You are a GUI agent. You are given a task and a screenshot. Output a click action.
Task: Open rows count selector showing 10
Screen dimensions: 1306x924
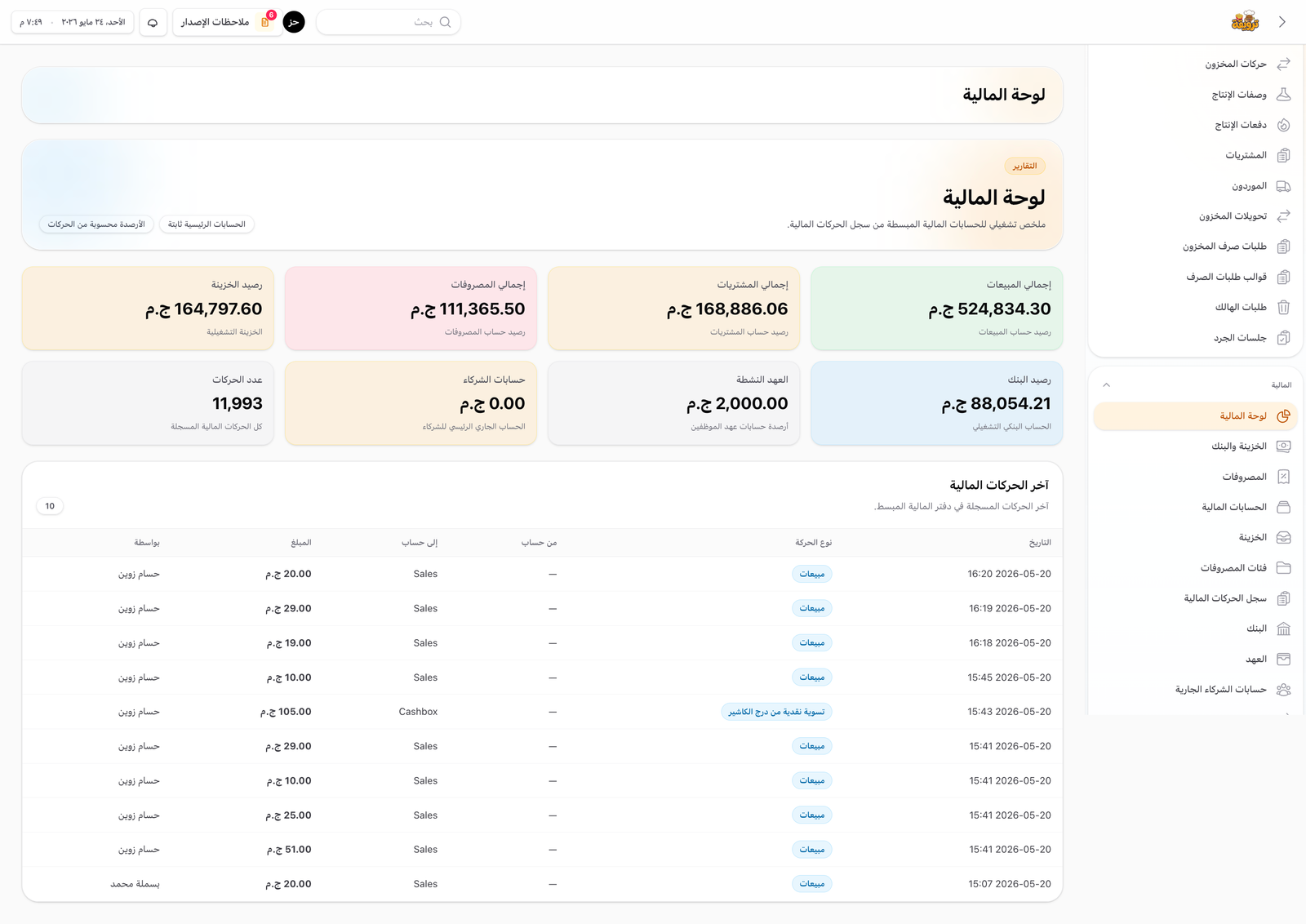[50, 506]
